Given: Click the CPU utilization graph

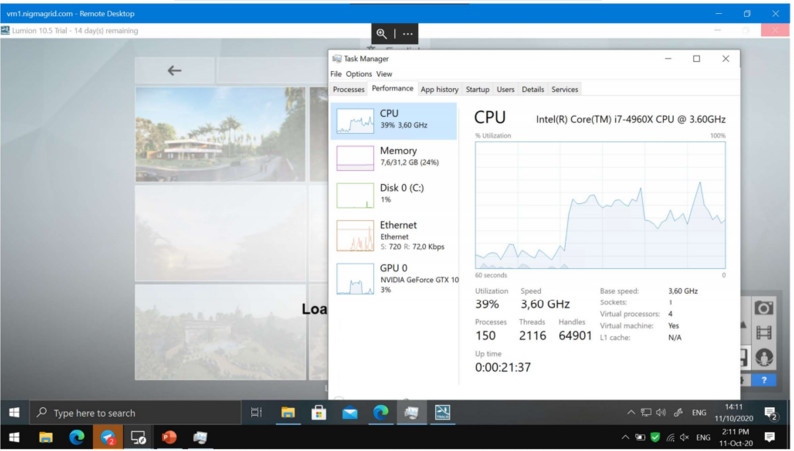Looking at the screenshot, I should [x=603, y=206].
